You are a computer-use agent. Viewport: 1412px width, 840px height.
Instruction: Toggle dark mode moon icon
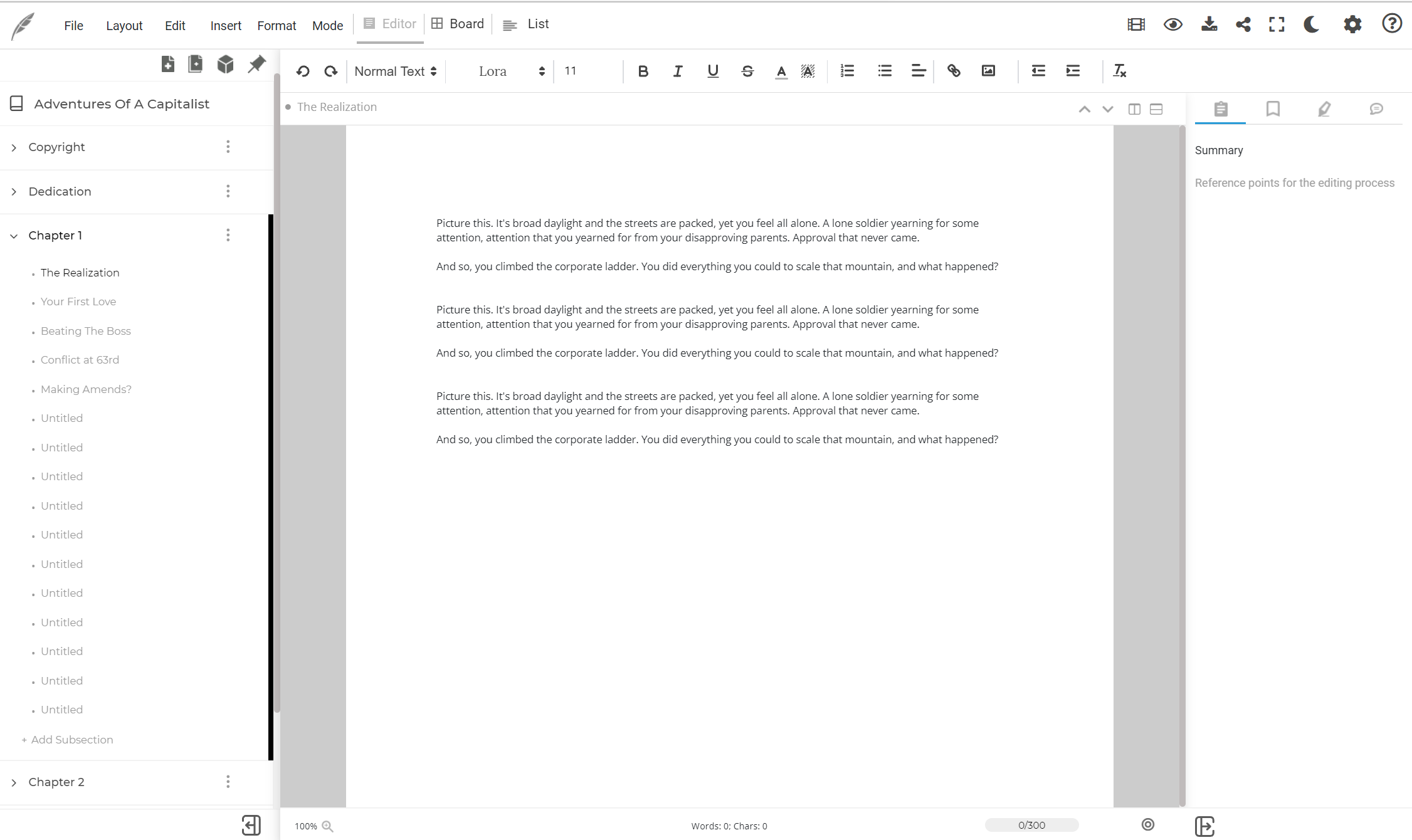[1311, 24]
